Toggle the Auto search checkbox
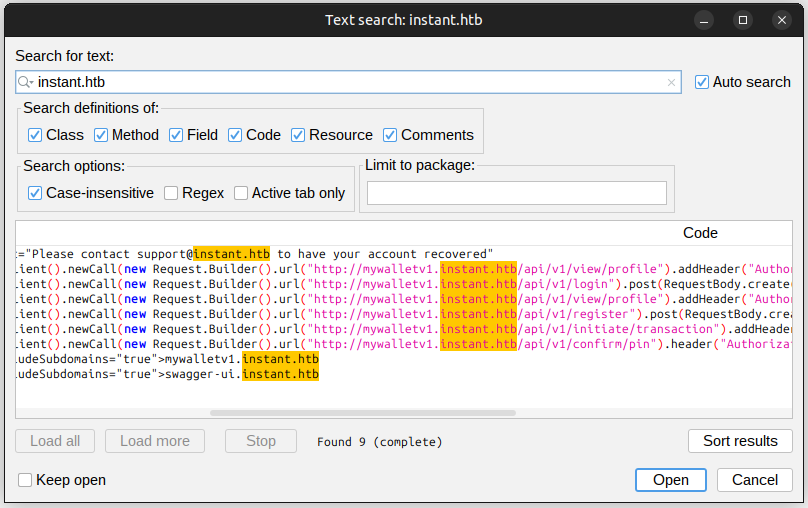808x508 pixels. pyautogui.click(x=702, y=82)
